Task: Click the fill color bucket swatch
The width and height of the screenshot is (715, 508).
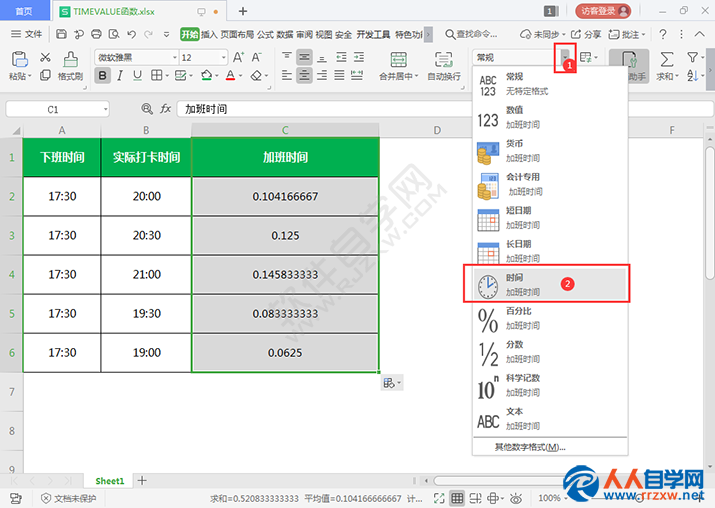Action: (207, 75)
